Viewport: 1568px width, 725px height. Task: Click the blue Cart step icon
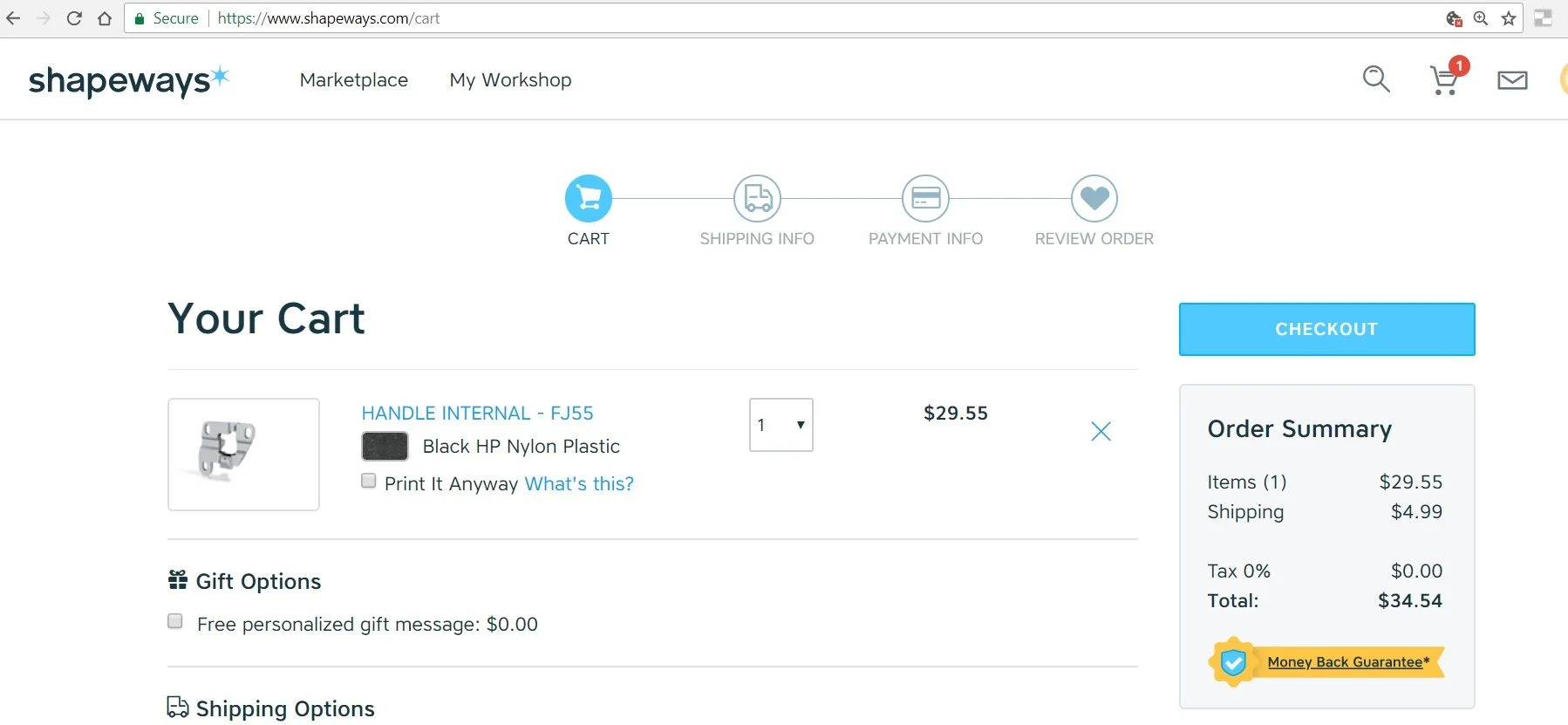tap(589, 198)
